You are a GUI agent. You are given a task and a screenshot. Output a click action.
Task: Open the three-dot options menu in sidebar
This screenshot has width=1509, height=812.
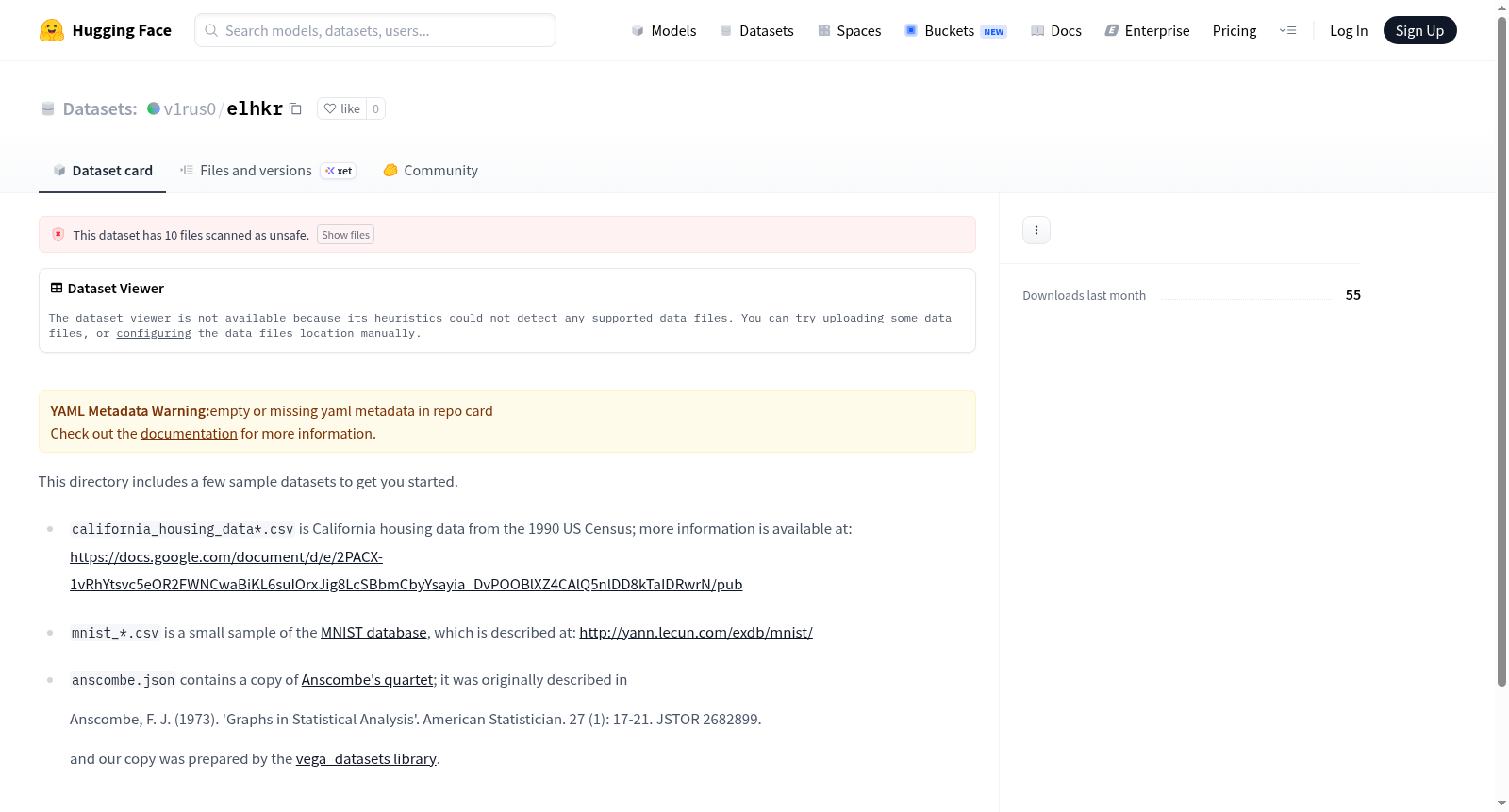click(x=1036, y=230)
